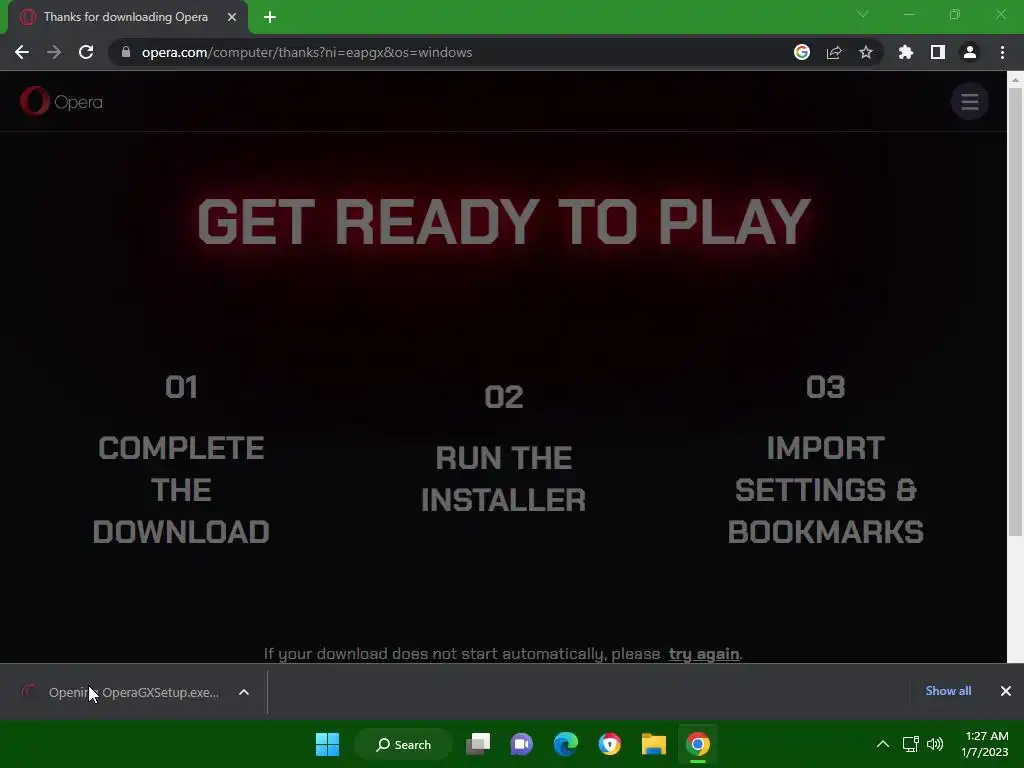
Task: Open the Opera hamburger menu
Action: click(x=970, y=101)
